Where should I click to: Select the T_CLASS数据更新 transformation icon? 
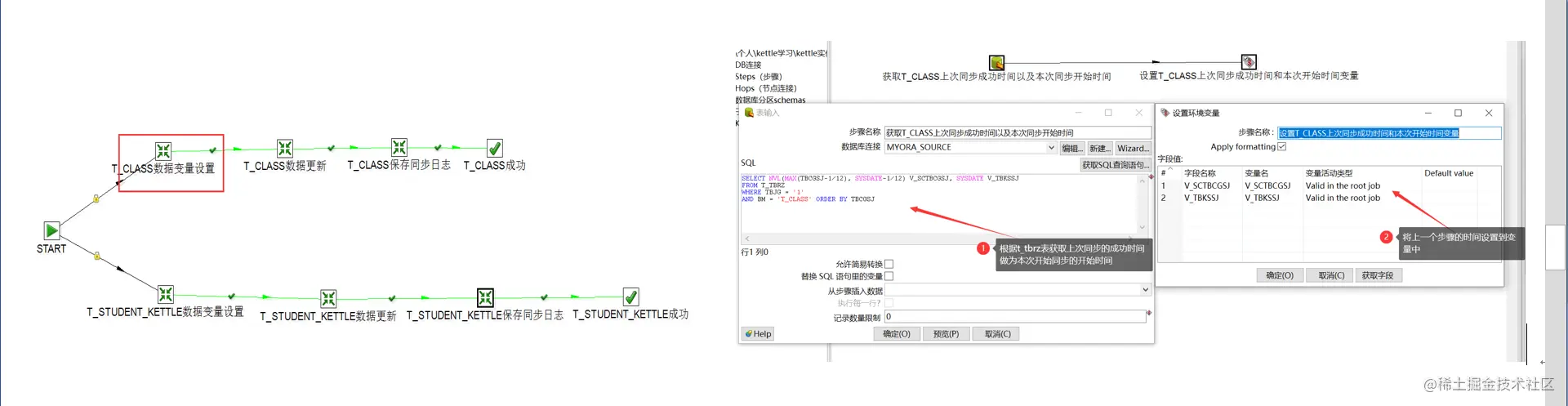(284, 148)
